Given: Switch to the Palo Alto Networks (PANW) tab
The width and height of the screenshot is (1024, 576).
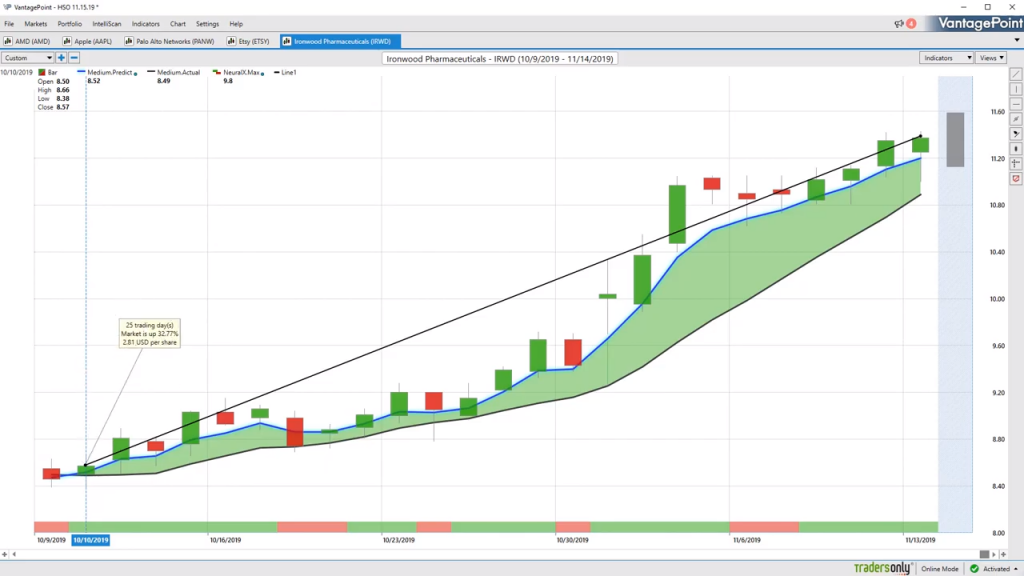Looking at the screenshot, I should point(170,40).
